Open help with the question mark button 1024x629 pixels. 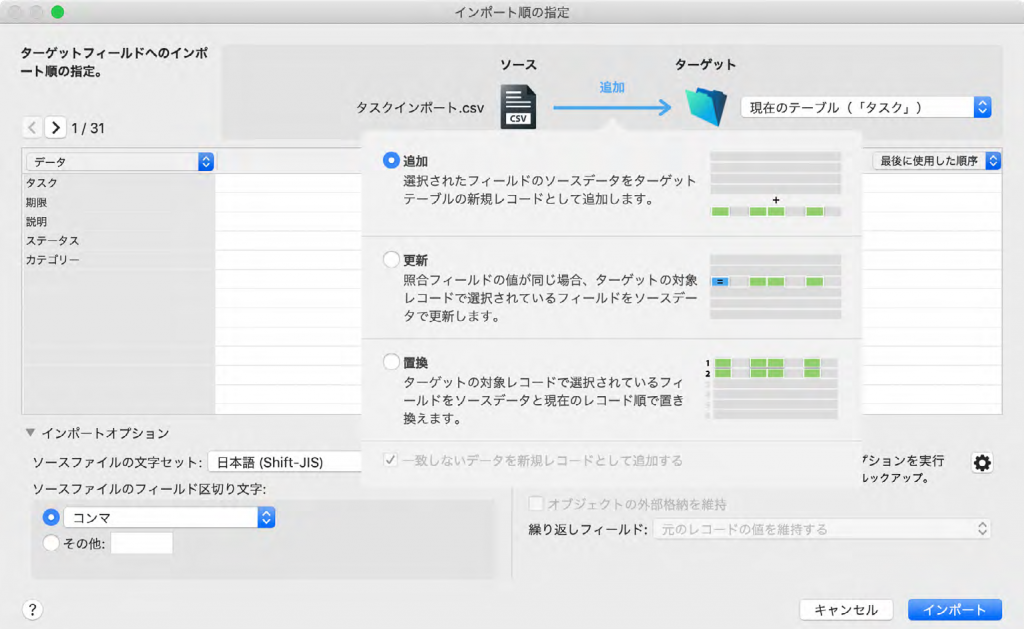(x=33, y=609)
